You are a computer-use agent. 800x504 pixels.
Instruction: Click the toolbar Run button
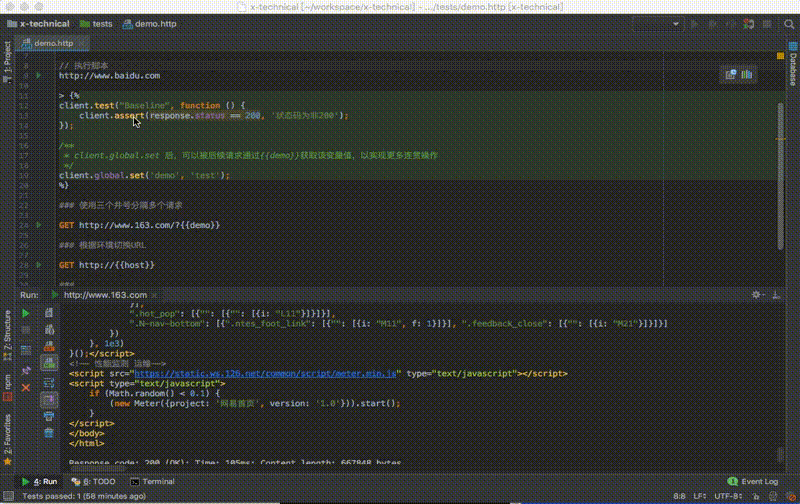click(x=694, y=24)
